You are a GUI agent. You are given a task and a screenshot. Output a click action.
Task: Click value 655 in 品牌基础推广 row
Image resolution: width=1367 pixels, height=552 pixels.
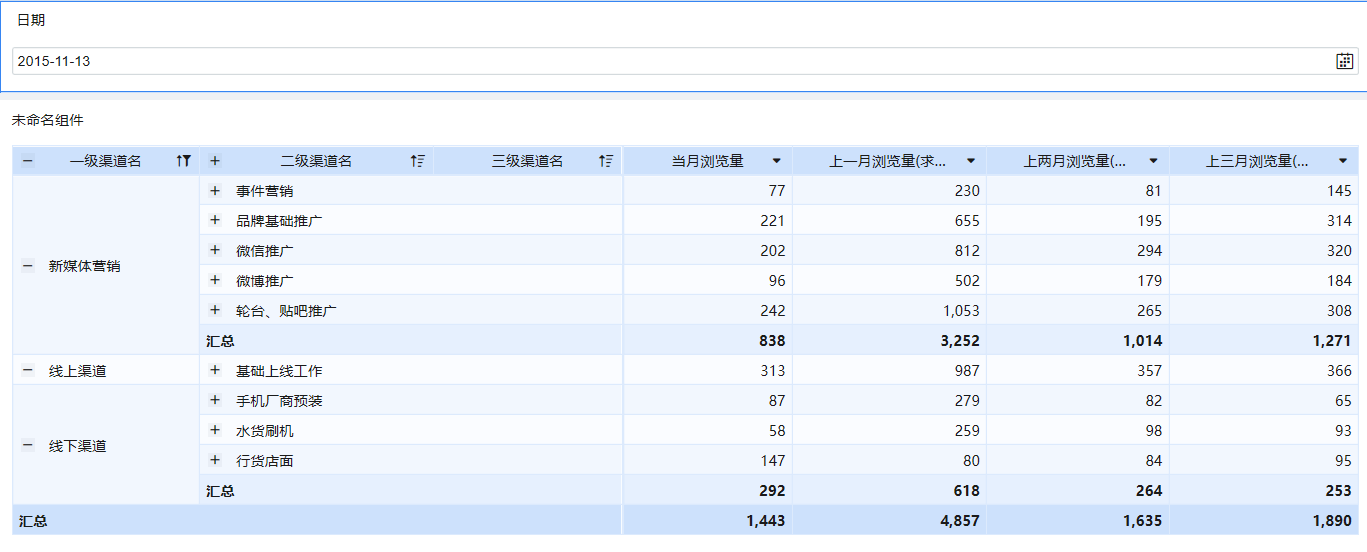click(967, 221)
